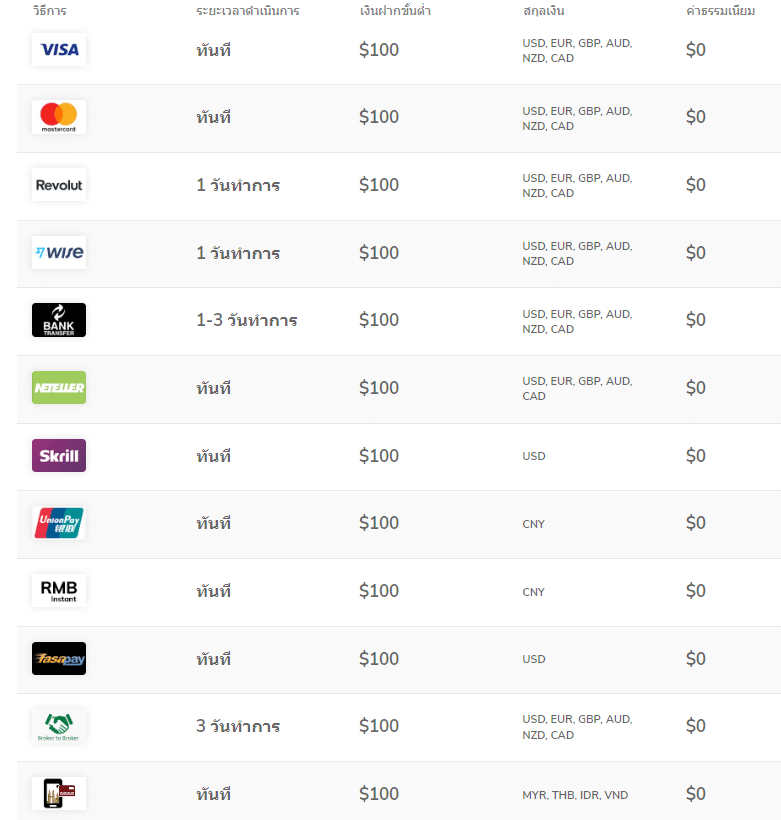Click the purple Skrill logo
This screenshot has width=781, height=820.
point(59,456)
